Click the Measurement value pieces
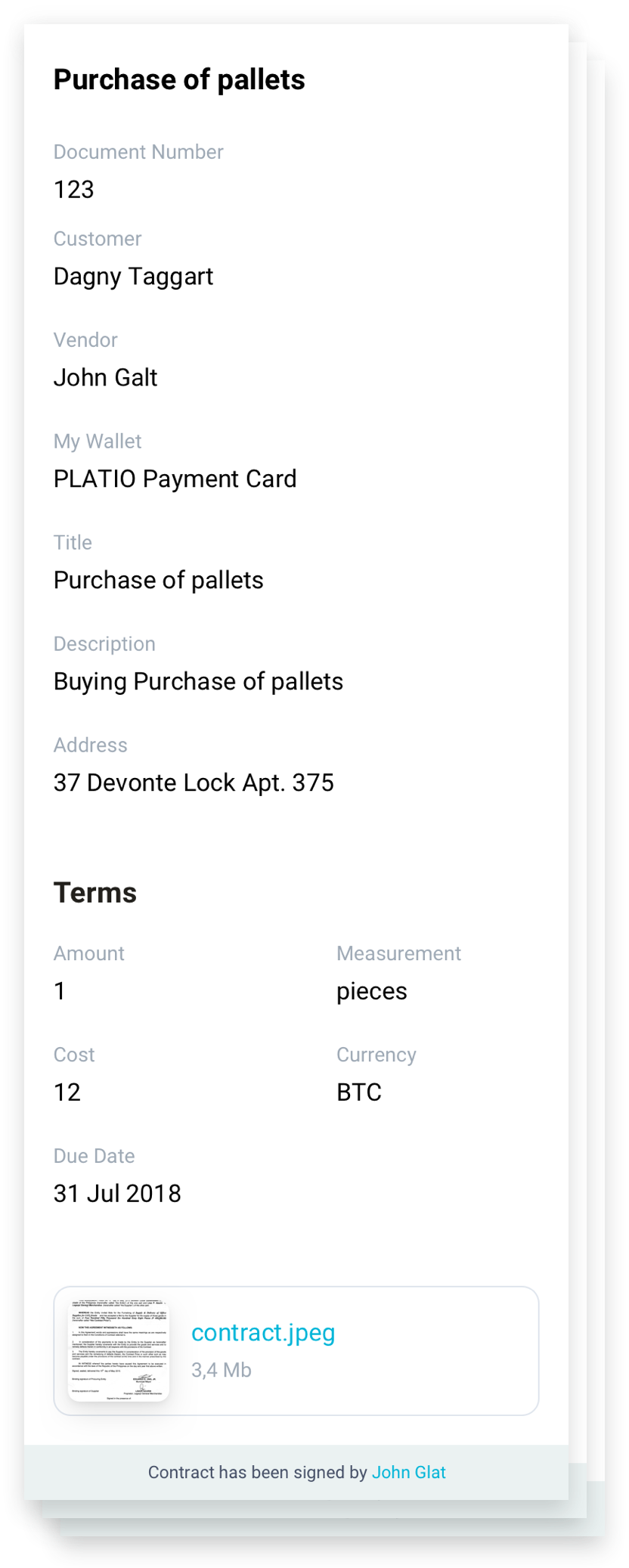 coord(372,992)
